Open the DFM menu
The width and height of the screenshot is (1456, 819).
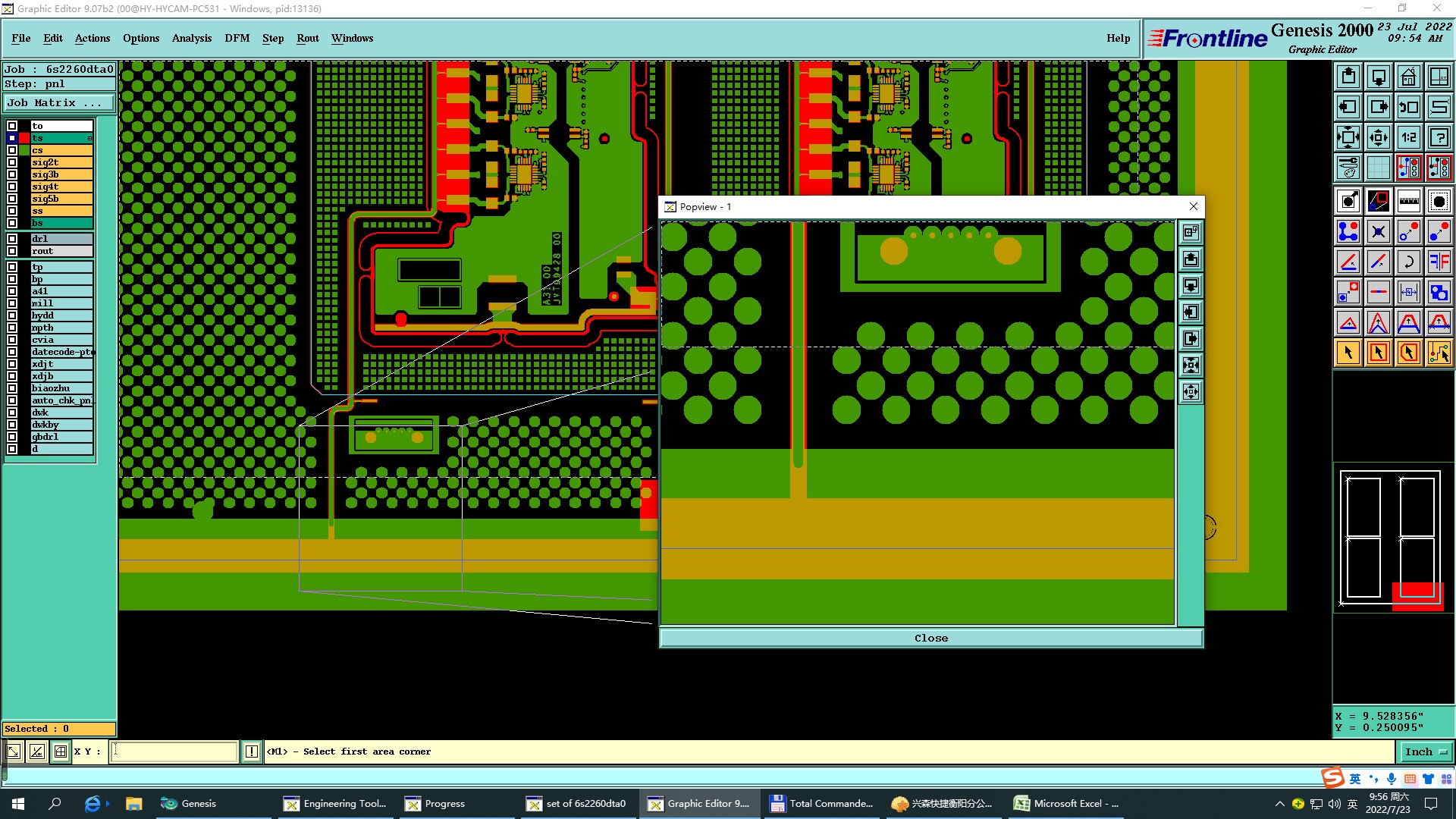click(237, 38)
